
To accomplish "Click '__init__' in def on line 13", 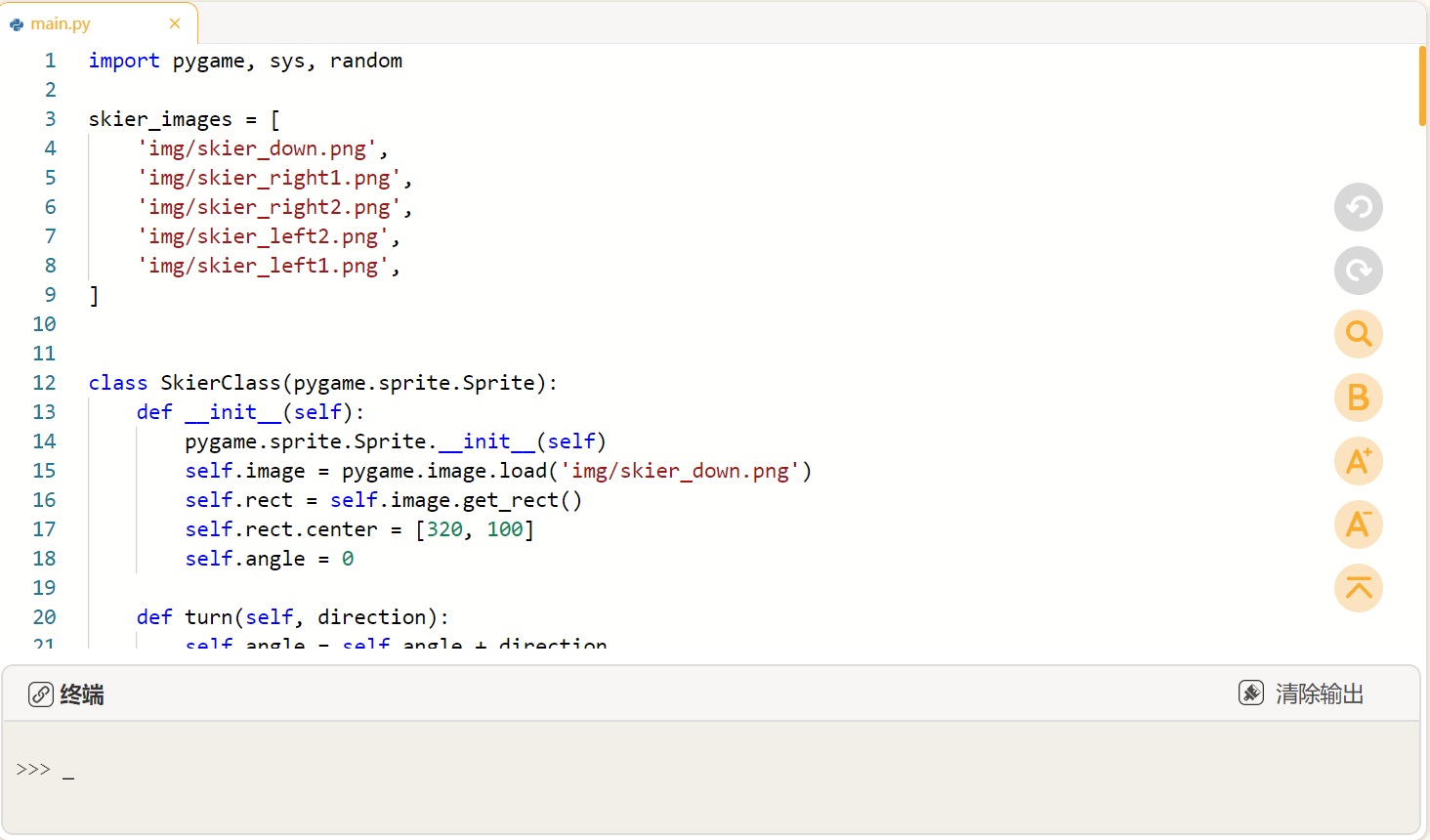I will pos(233,412).
